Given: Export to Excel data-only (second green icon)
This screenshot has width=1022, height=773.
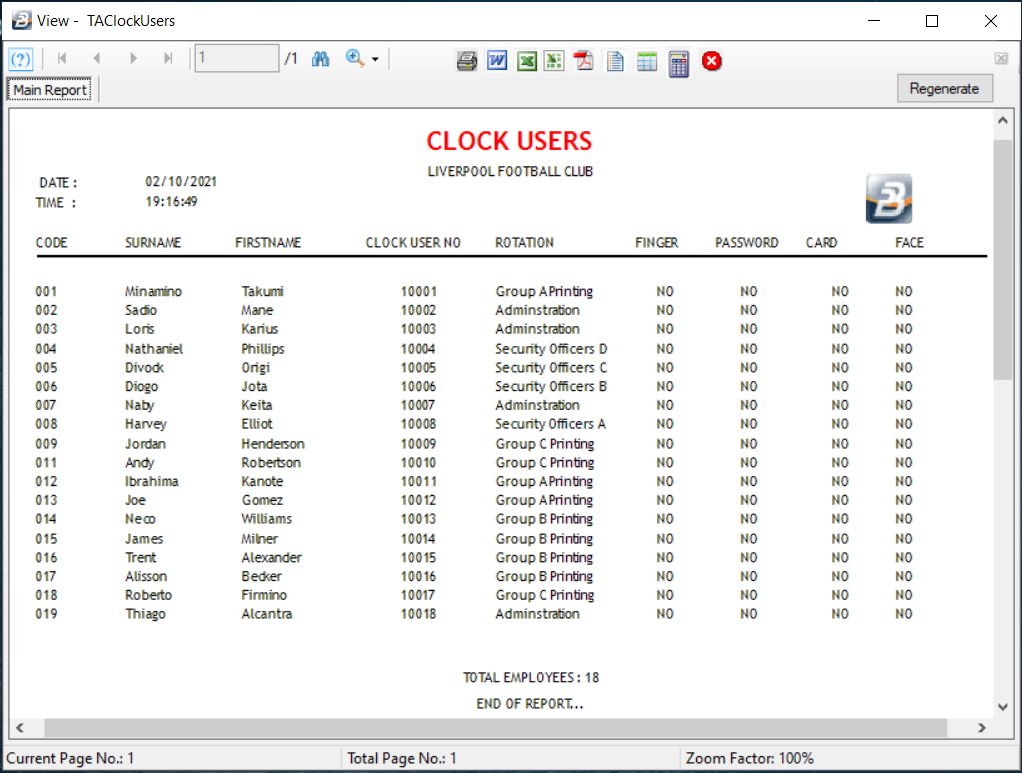Looking at the screenshot, I should (x=554, y=61).
